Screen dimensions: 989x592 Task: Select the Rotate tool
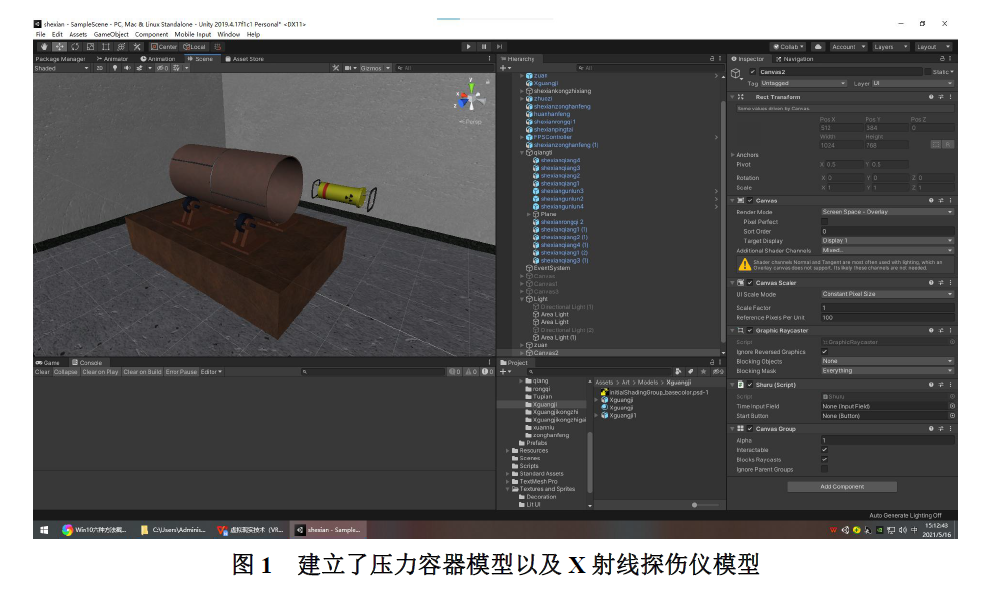[x=75, y=47]
